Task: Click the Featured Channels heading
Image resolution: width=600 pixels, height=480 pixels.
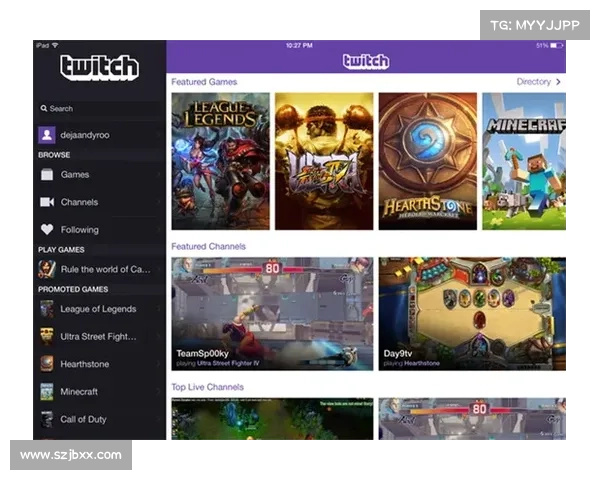Action: [209, 246]
